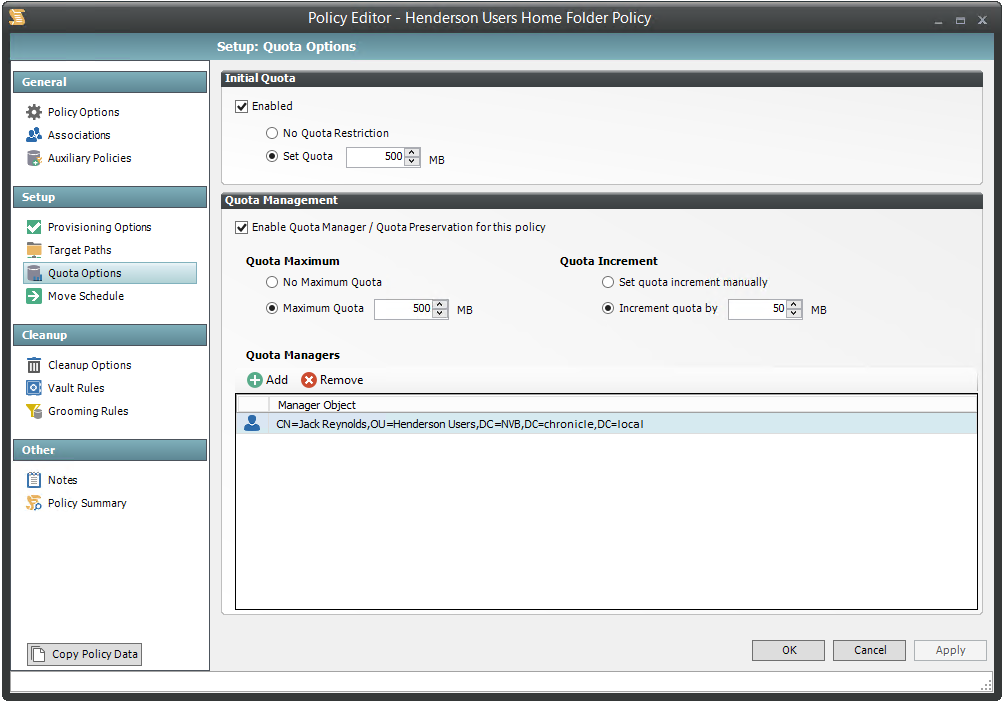
Task: Click the Apply button
Action: tap(950, 650)
